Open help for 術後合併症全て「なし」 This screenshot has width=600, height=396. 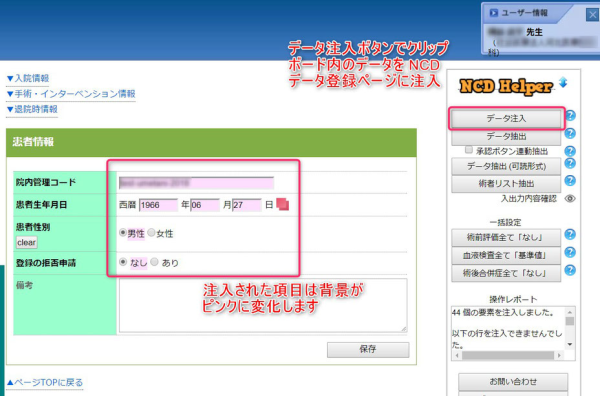pos(570,270)
